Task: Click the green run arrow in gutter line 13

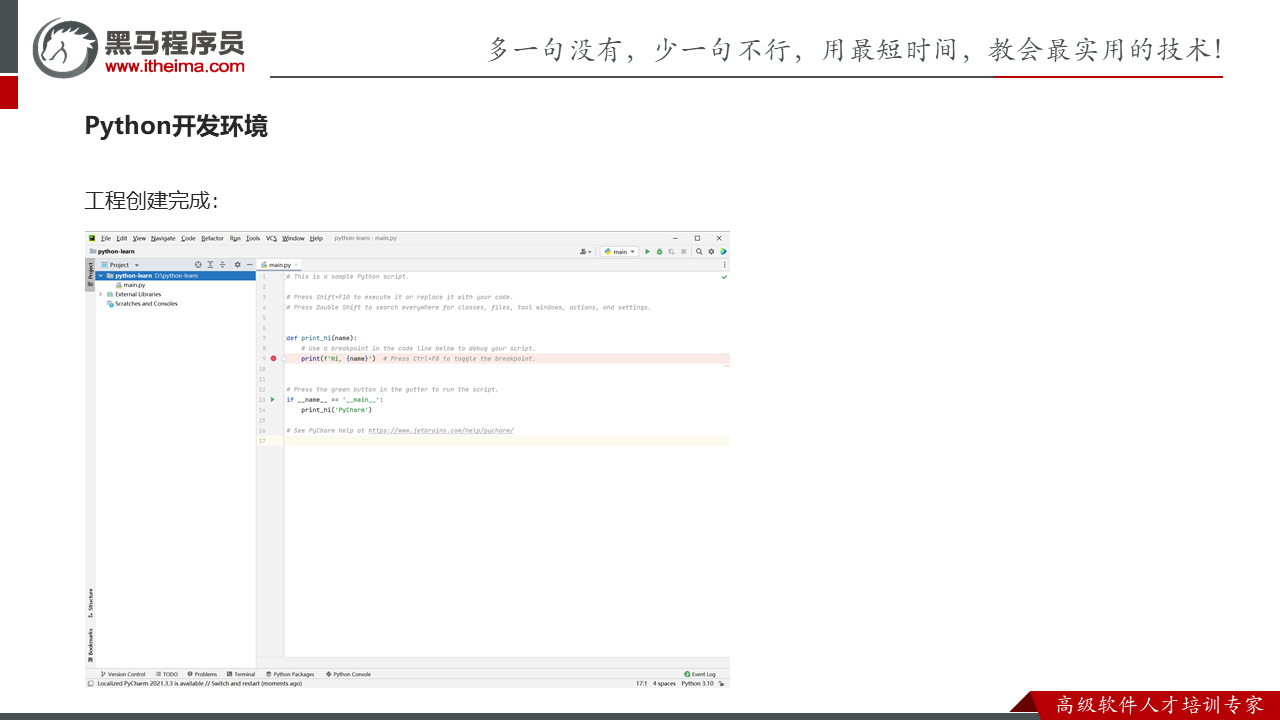Action: pyautogui.click(x=273, y=400)
